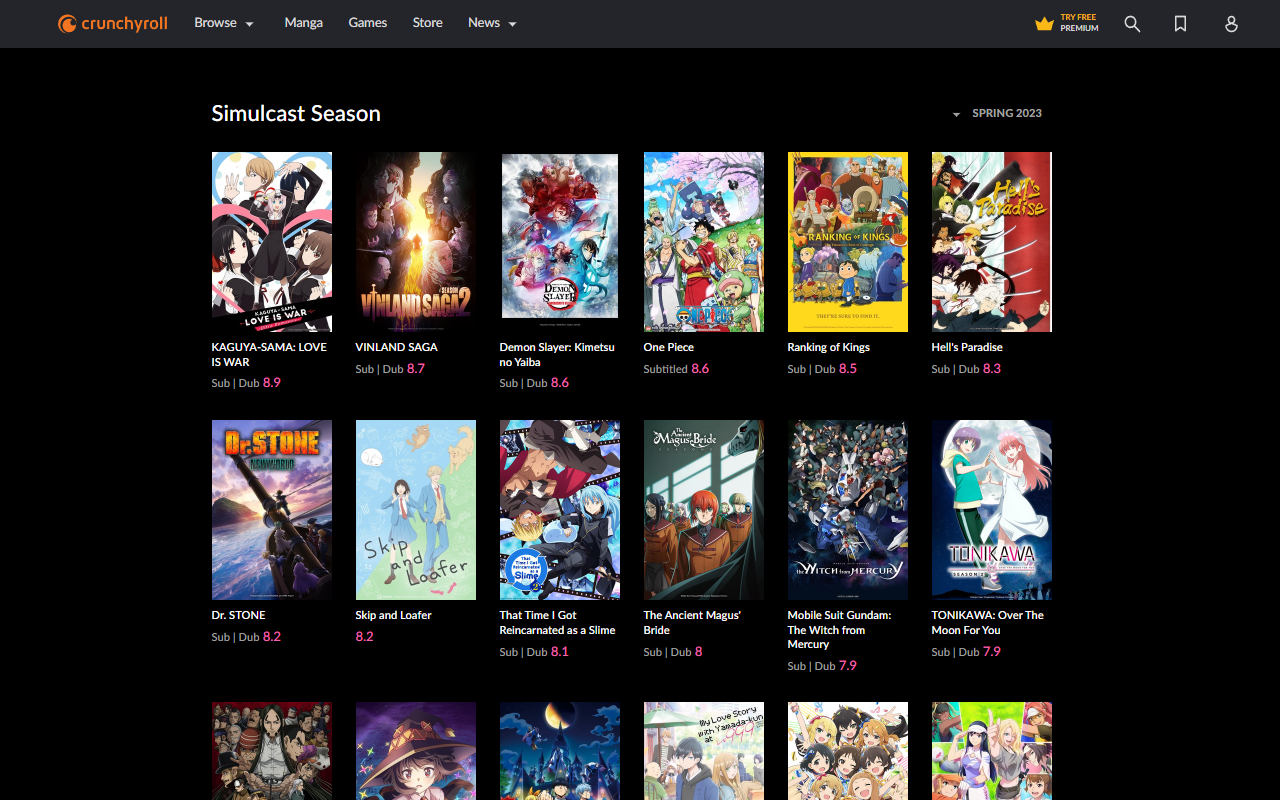This screenshot has width=1280, height=800.
Task: Open the Ranking of Kings poster
Action: pyautogui.click(x=848, y=242)
